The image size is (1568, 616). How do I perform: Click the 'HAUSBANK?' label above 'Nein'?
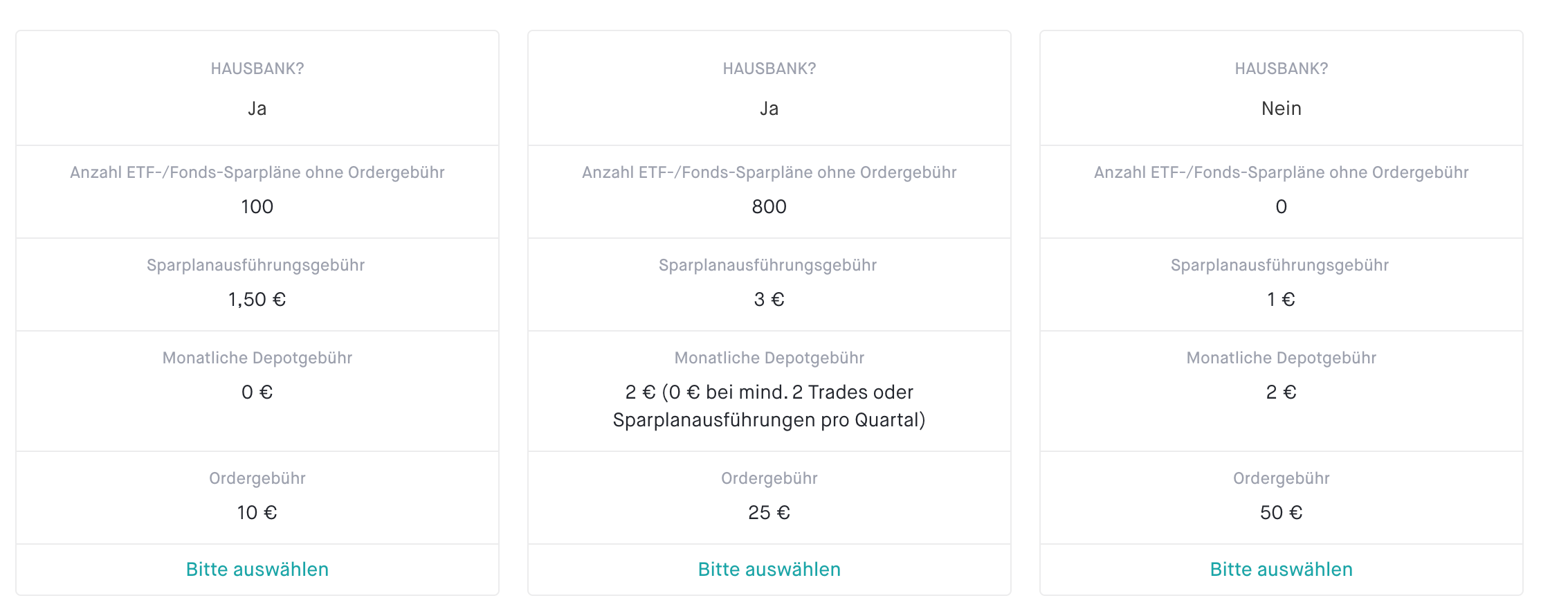click(x=1281, y=69)
